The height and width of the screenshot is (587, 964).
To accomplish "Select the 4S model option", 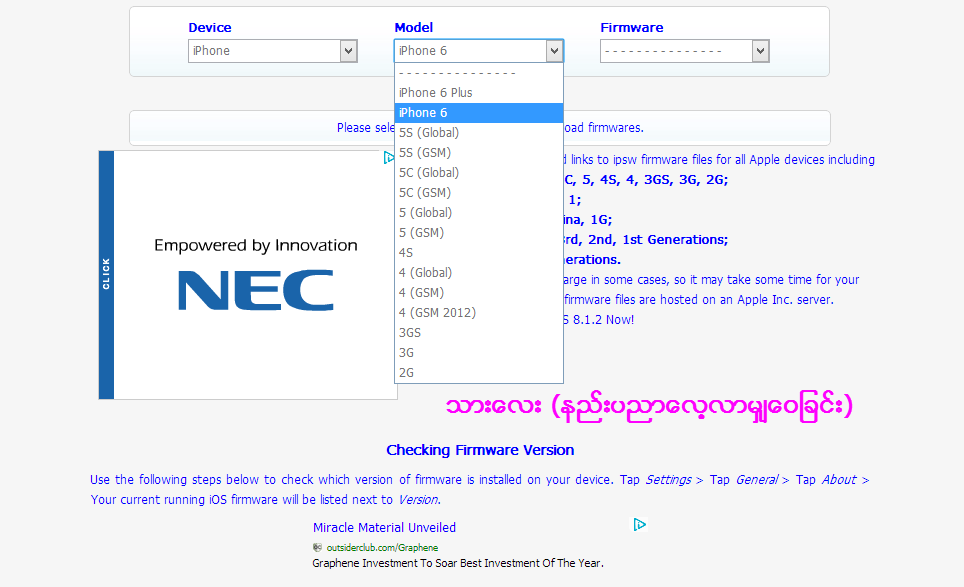I will pyautogui.click(x=478, y=253).
